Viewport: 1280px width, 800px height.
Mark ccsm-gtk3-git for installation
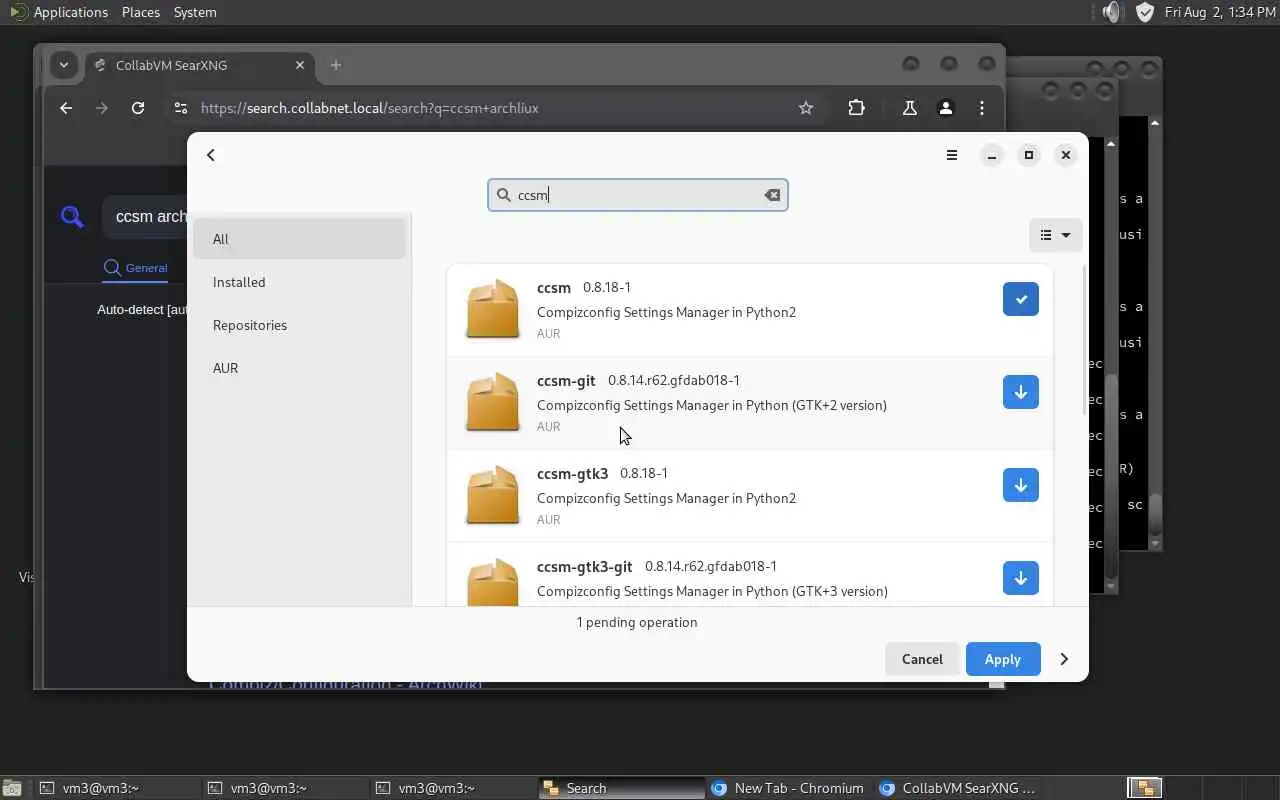coord(1021,578)
